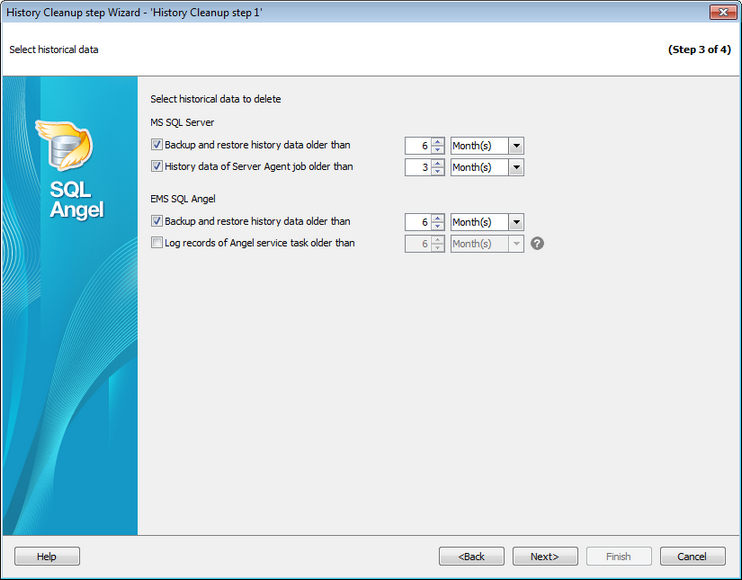
Task: Click the EMS SQL Angel backup number field
Action: (418, 222)
